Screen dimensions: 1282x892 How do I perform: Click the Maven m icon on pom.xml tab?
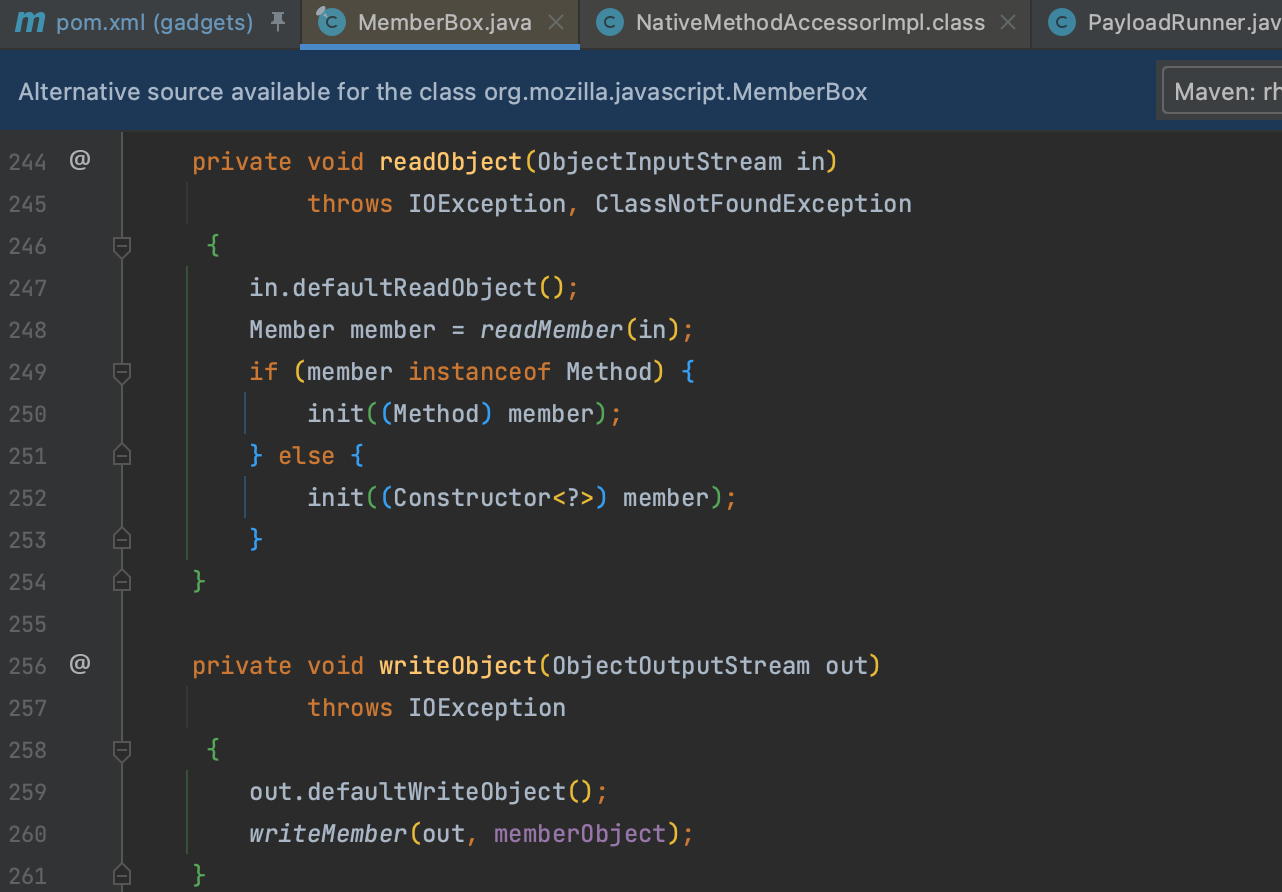[x=30, y=21]
